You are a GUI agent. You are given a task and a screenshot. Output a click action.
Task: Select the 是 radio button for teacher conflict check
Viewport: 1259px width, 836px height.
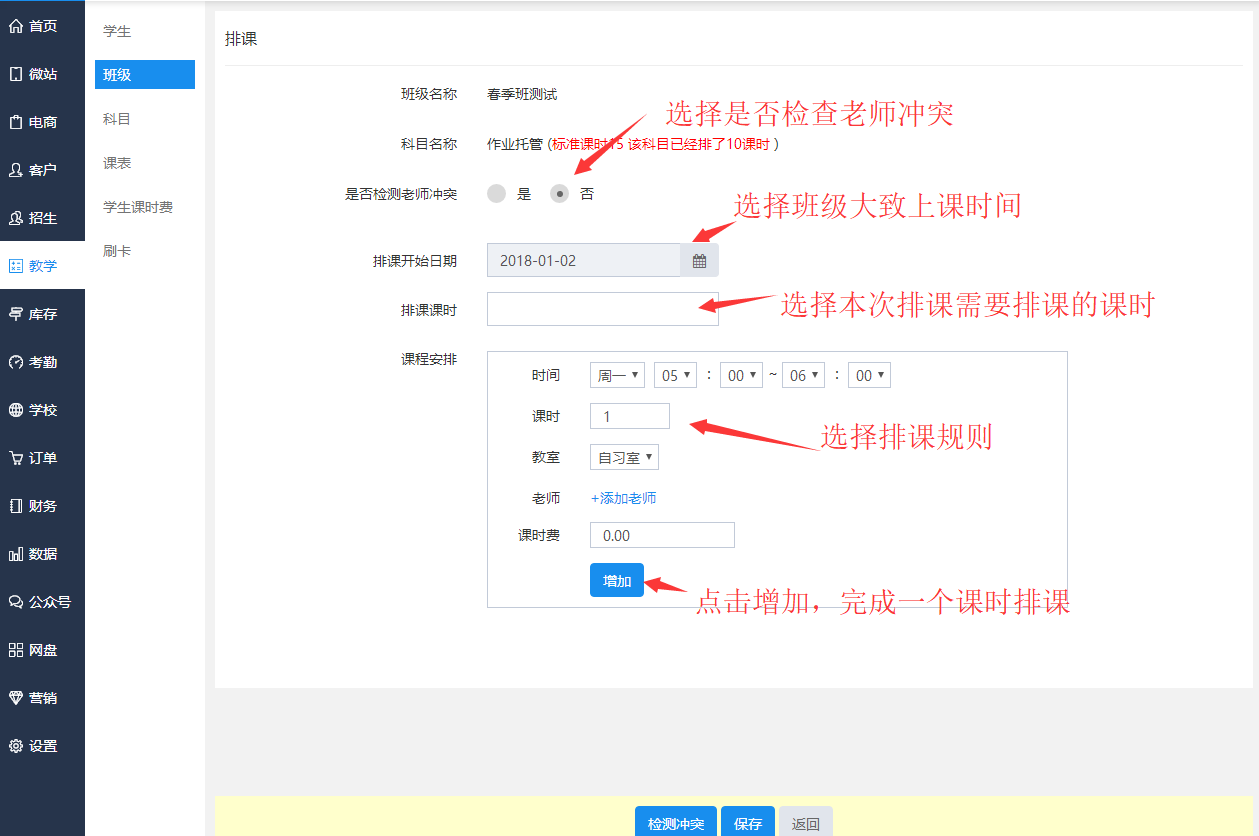(497, 193)
